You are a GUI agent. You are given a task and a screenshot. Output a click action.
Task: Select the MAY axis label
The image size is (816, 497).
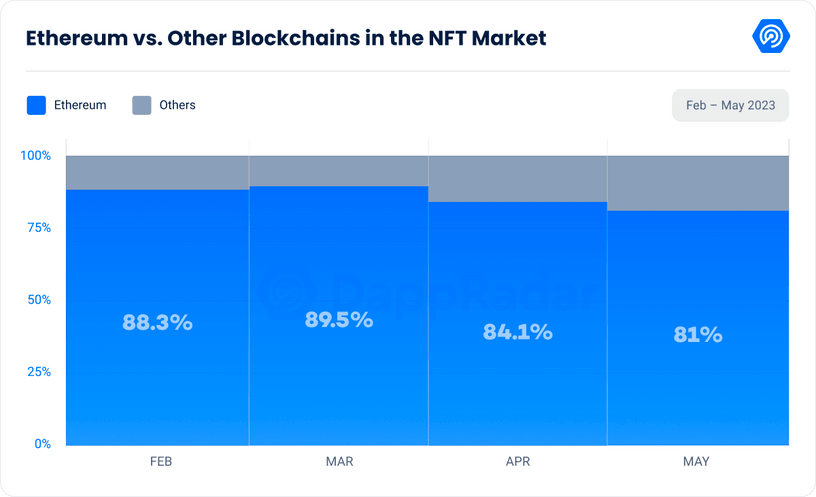(x=697, y=462)
